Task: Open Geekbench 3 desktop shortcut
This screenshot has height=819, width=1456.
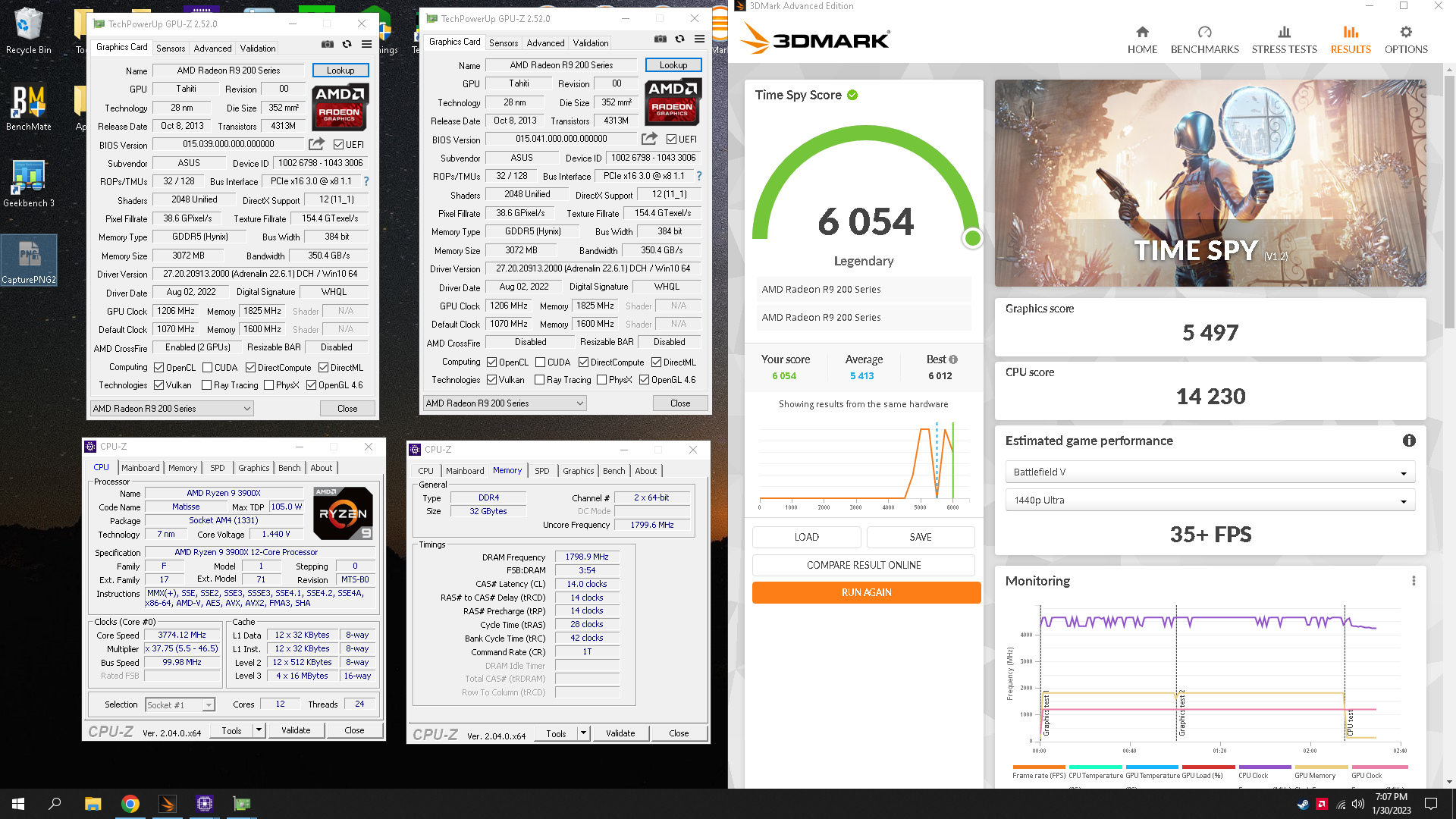Action: tap(28, 183)
